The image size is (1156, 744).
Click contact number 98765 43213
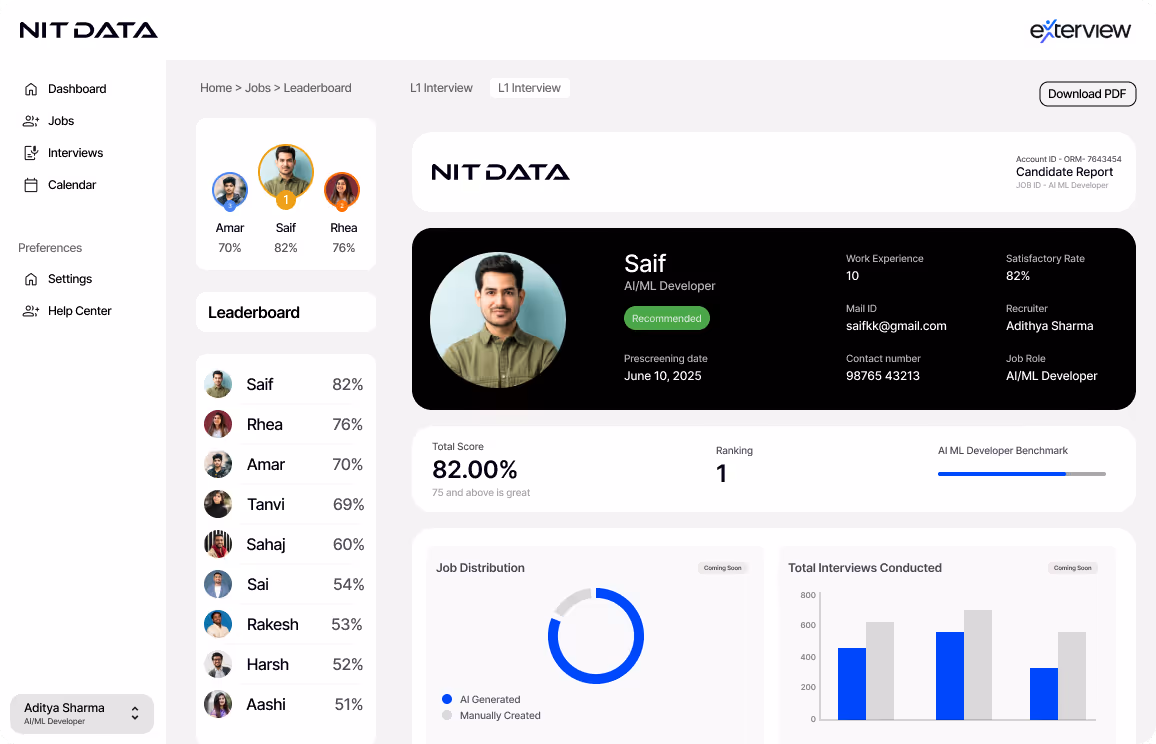(x=882, y=376)
